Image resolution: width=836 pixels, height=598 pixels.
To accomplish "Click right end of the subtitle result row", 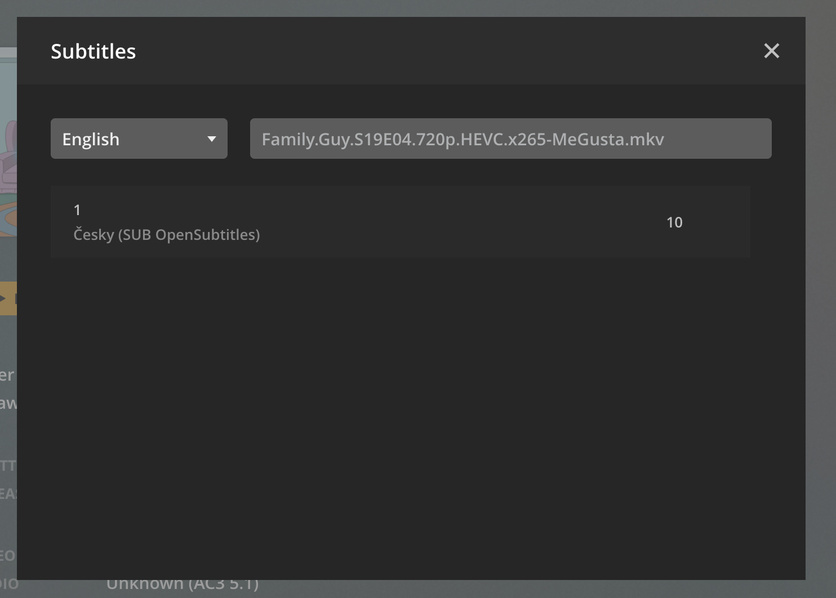I will 730,222.
